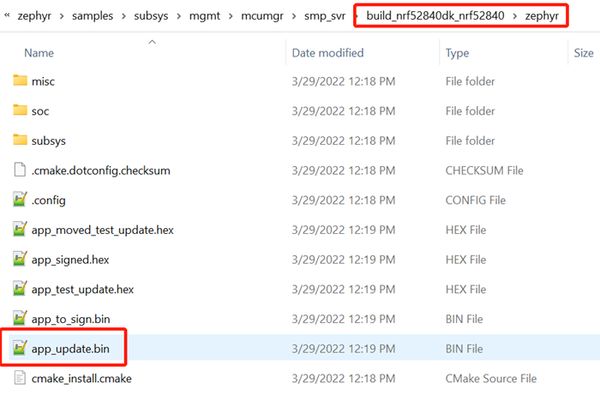Viewport: 600px width, 395px height.
Task: Click File folder type of misc row
Action: point(470,82)
